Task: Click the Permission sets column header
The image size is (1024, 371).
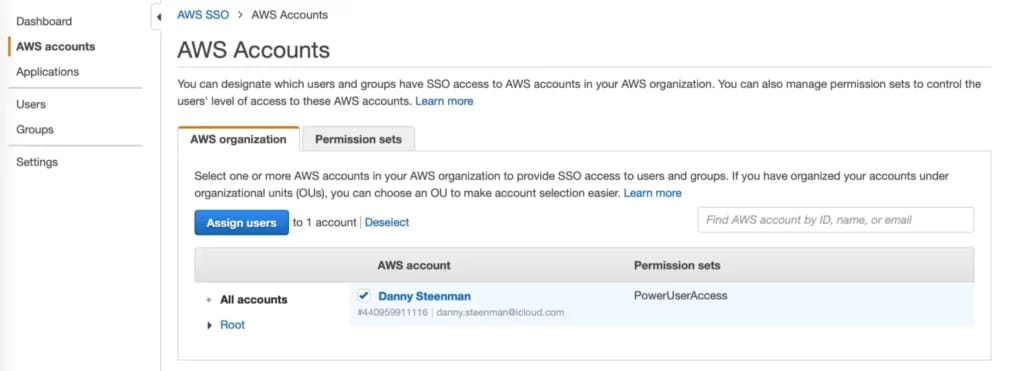Action: (x=677, y=265)
